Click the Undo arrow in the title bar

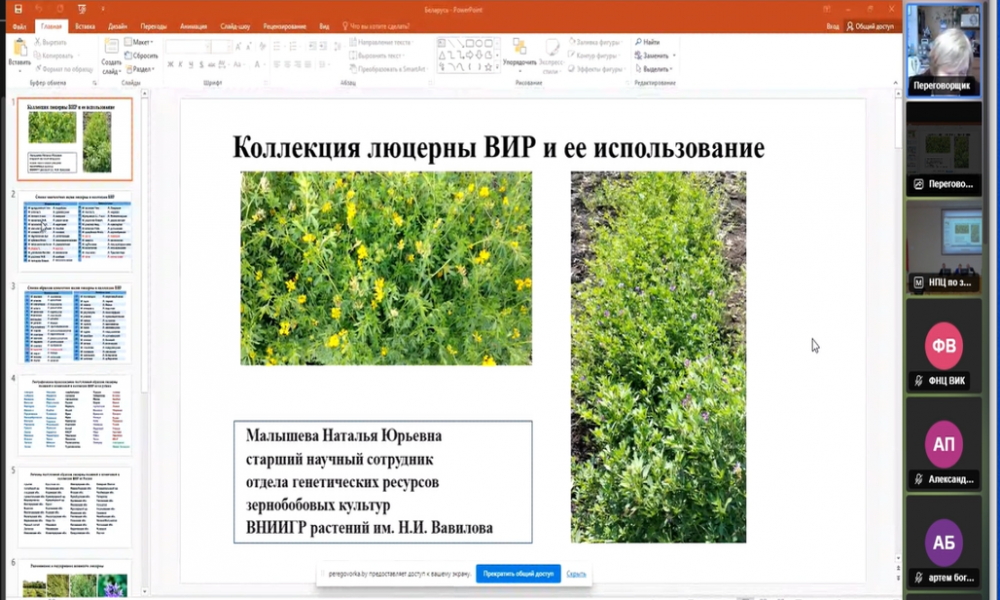tap(39, 9)
